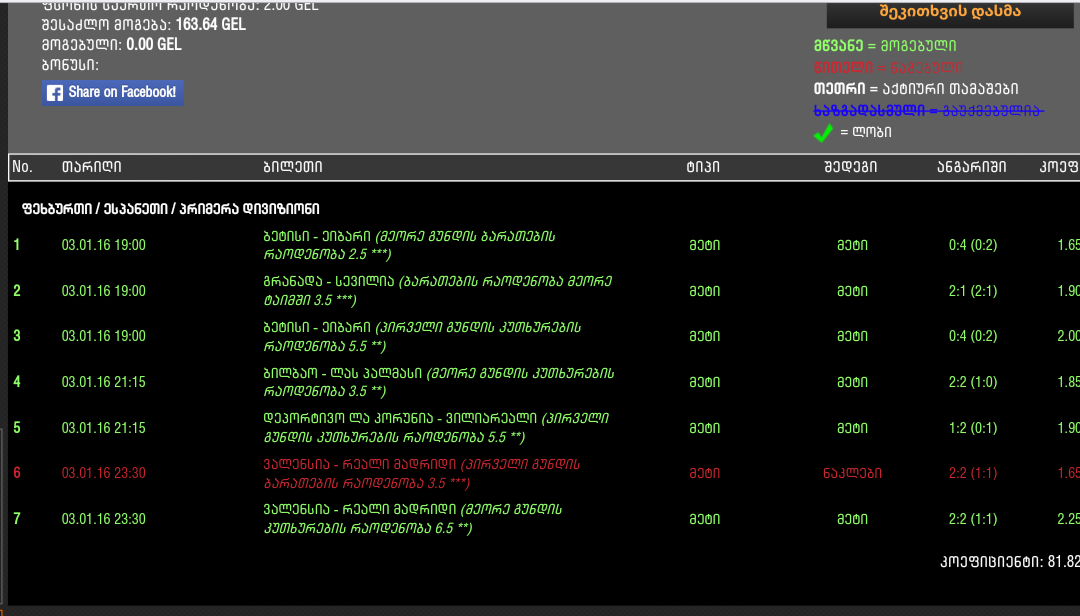Click the ანგარიში column header
This screenshot has height=616, width=1080.
pos(971,167)
